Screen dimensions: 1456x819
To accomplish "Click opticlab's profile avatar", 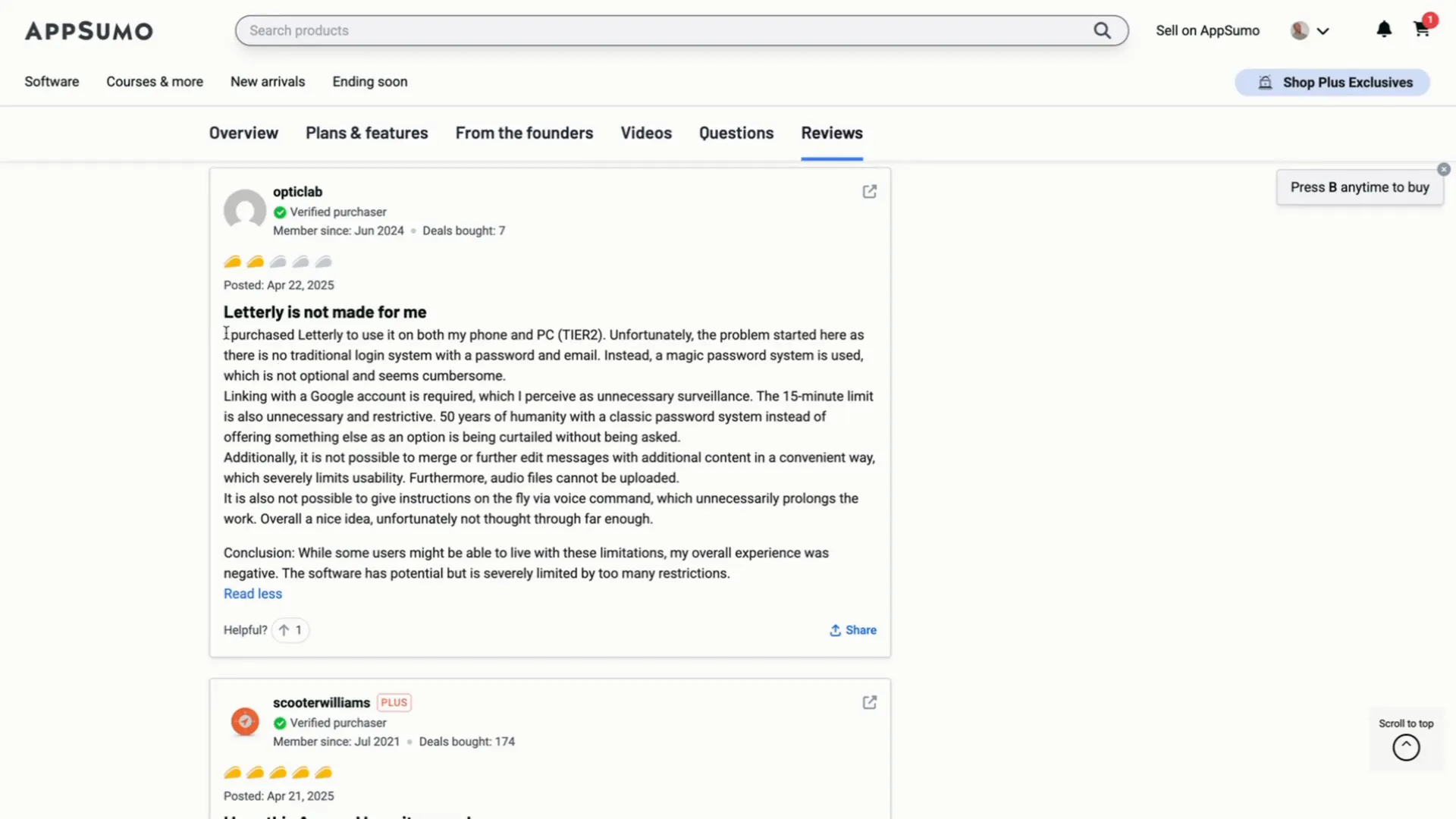I will pyautogui.click(x=245, y=210).
